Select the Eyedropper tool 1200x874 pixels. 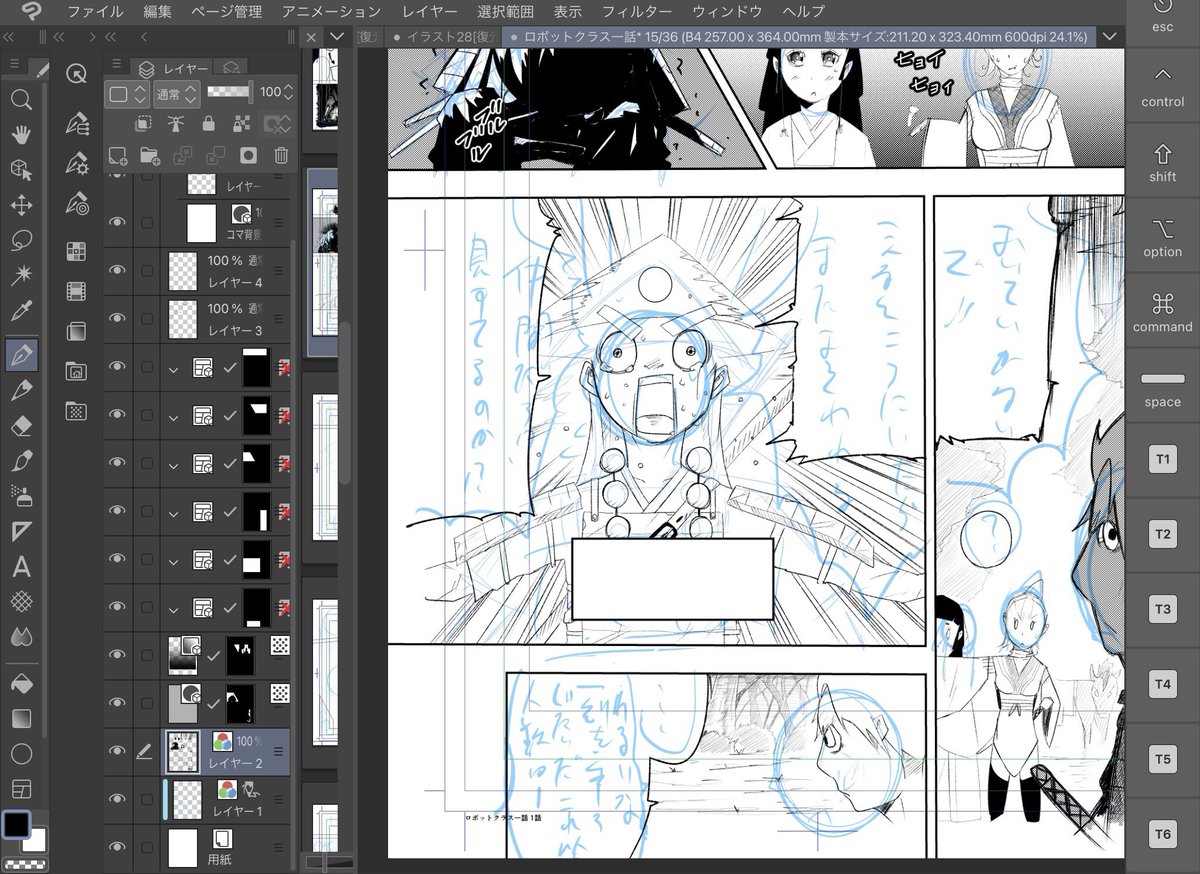[x=21, y=310]
